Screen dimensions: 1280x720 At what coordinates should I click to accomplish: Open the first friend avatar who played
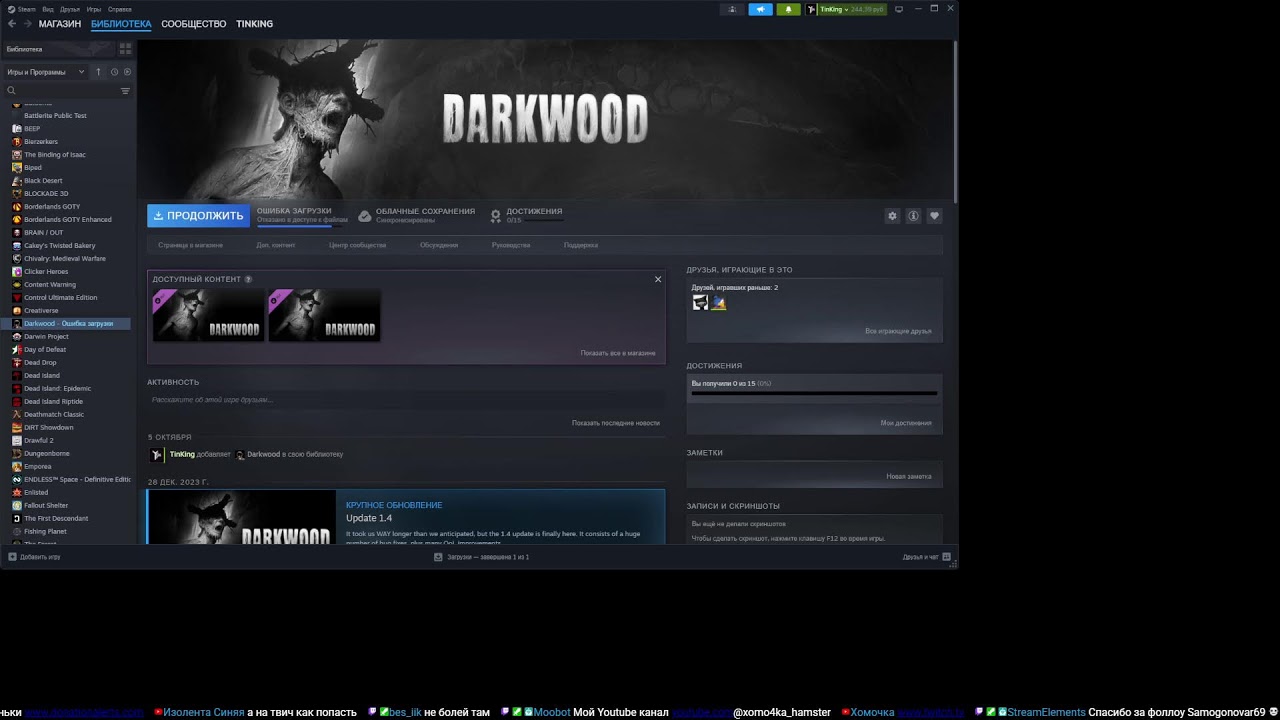click(x=700, y=302)
